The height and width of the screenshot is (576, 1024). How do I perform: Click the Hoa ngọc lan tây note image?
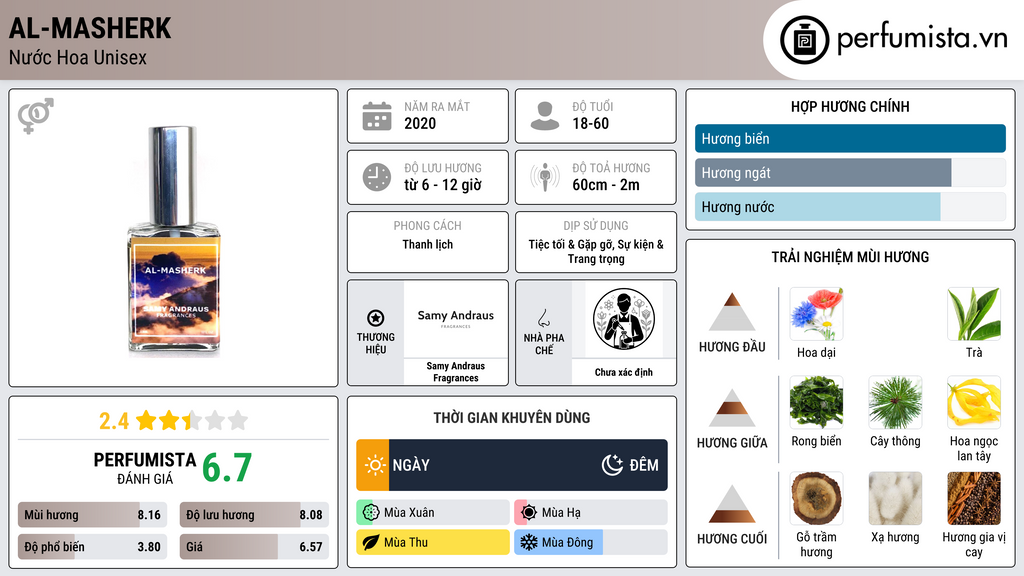point(974,402)
